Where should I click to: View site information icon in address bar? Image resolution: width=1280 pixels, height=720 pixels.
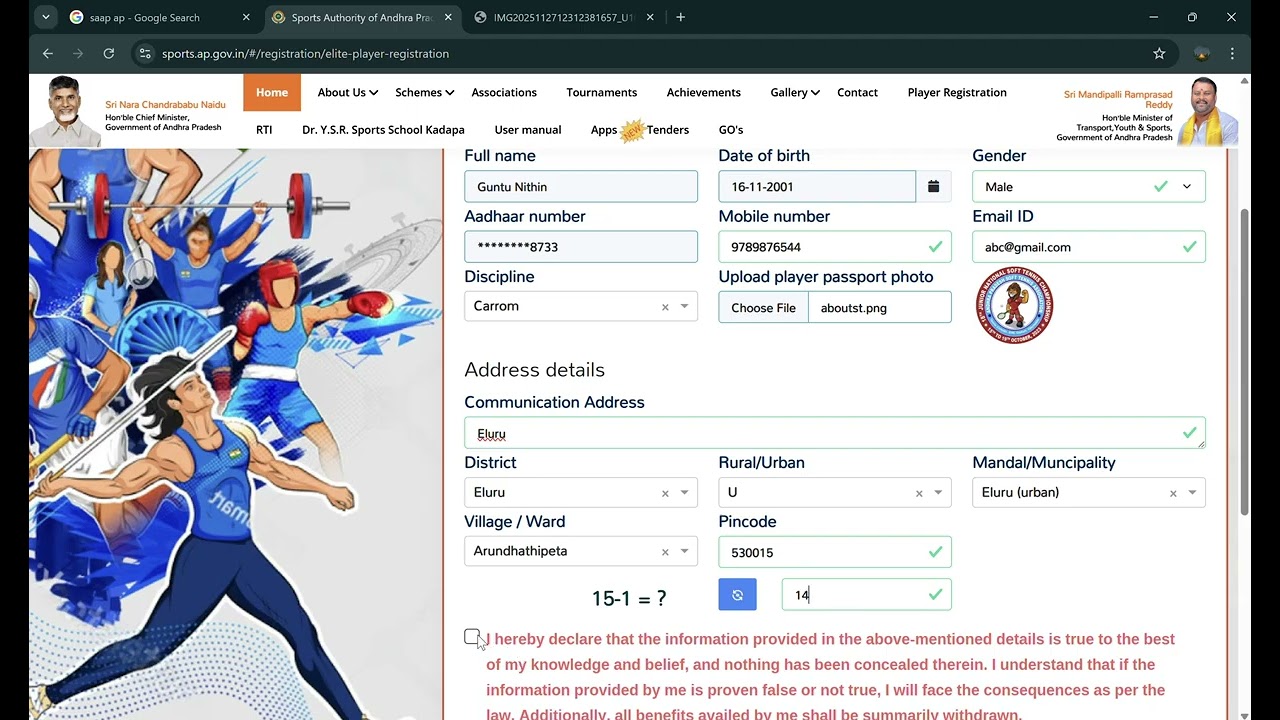pyautogui.click(x=145, y=53)
